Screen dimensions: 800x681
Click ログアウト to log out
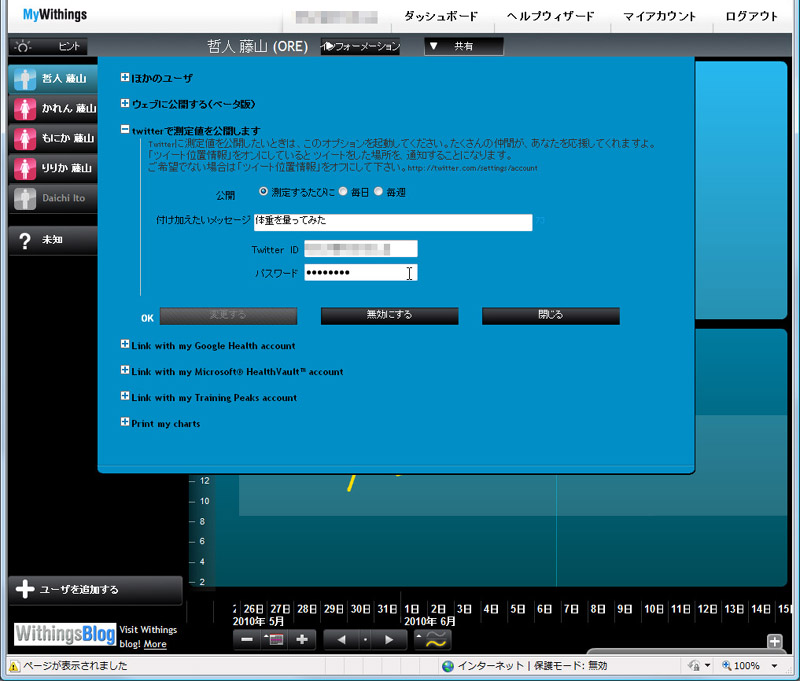pyautogui.click(x=752, y=16)
